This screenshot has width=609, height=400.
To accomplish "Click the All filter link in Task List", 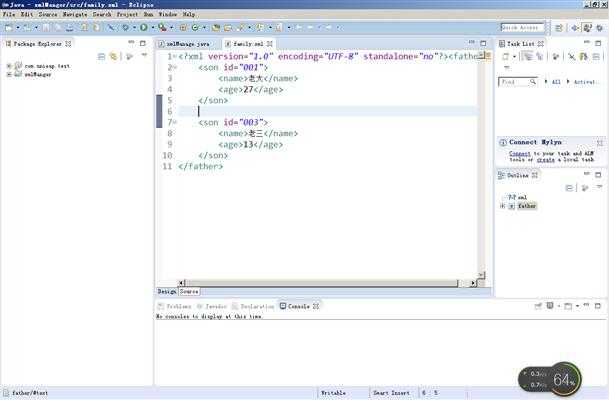I will click(x=556, y=82).
